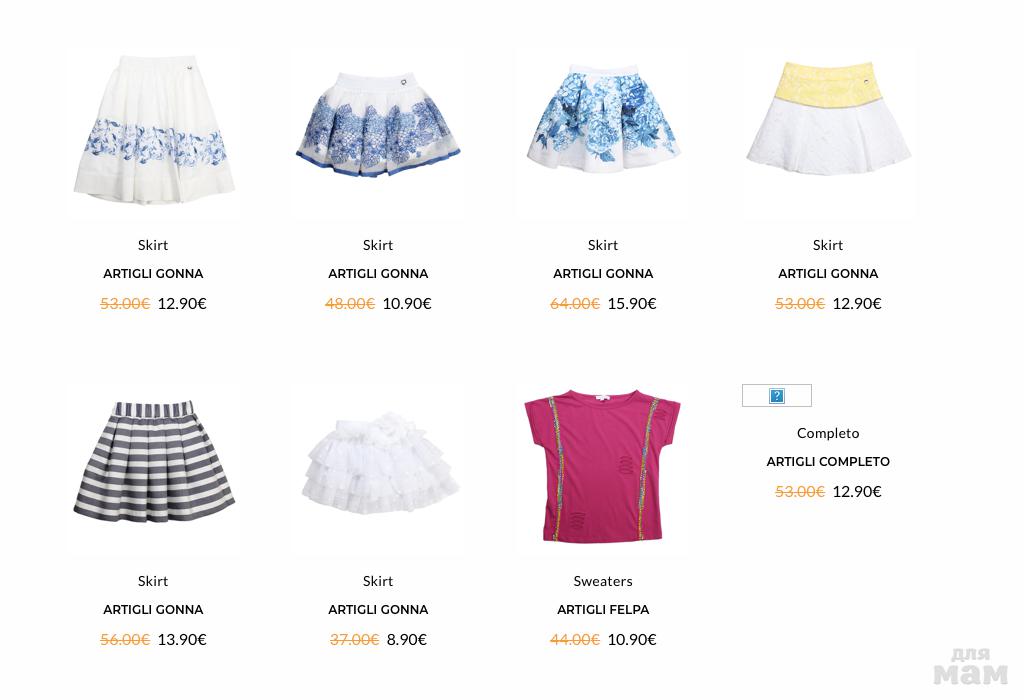The height and width of the screenshot is (700, 1024).
Task: Click ARTIGLI GONNA title above 8.90€ price
Action: (378, 610)
